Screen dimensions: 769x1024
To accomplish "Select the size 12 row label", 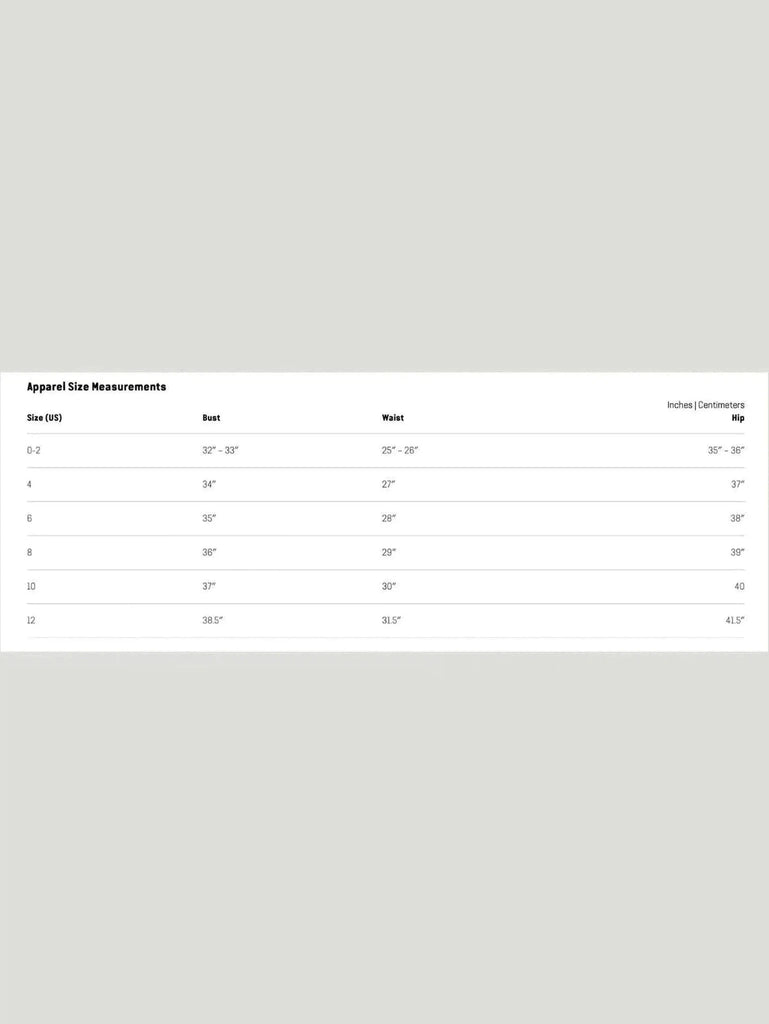I will (x=31, y=620).
